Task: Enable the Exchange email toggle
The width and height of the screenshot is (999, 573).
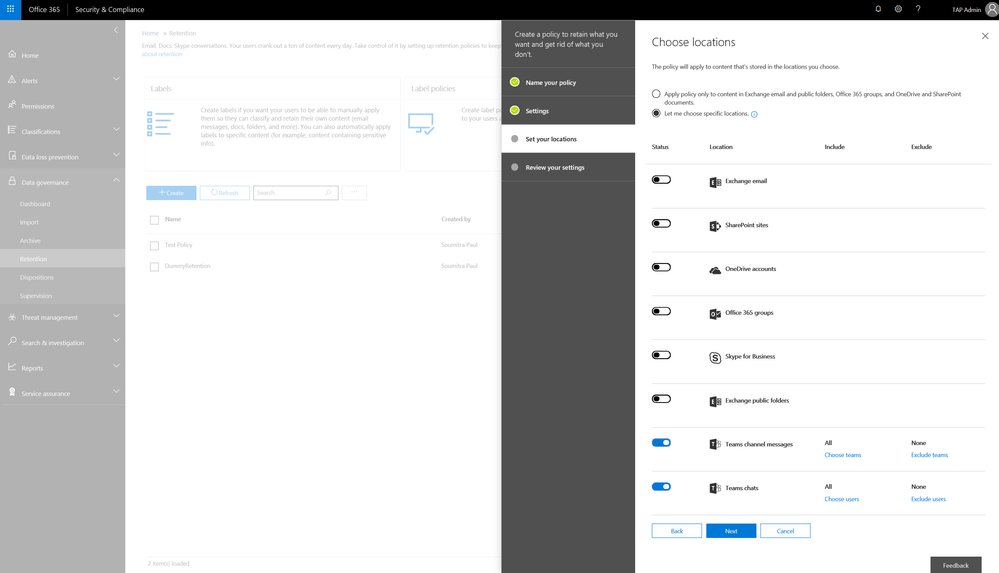Action: 661,180
